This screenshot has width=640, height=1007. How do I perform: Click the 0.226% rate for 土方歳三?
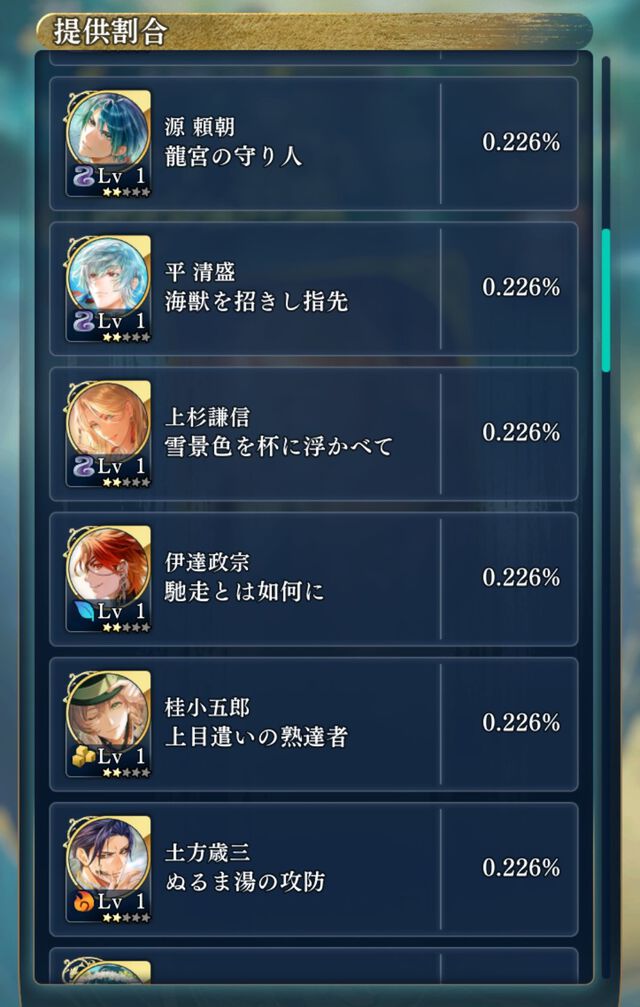point(521,868)
